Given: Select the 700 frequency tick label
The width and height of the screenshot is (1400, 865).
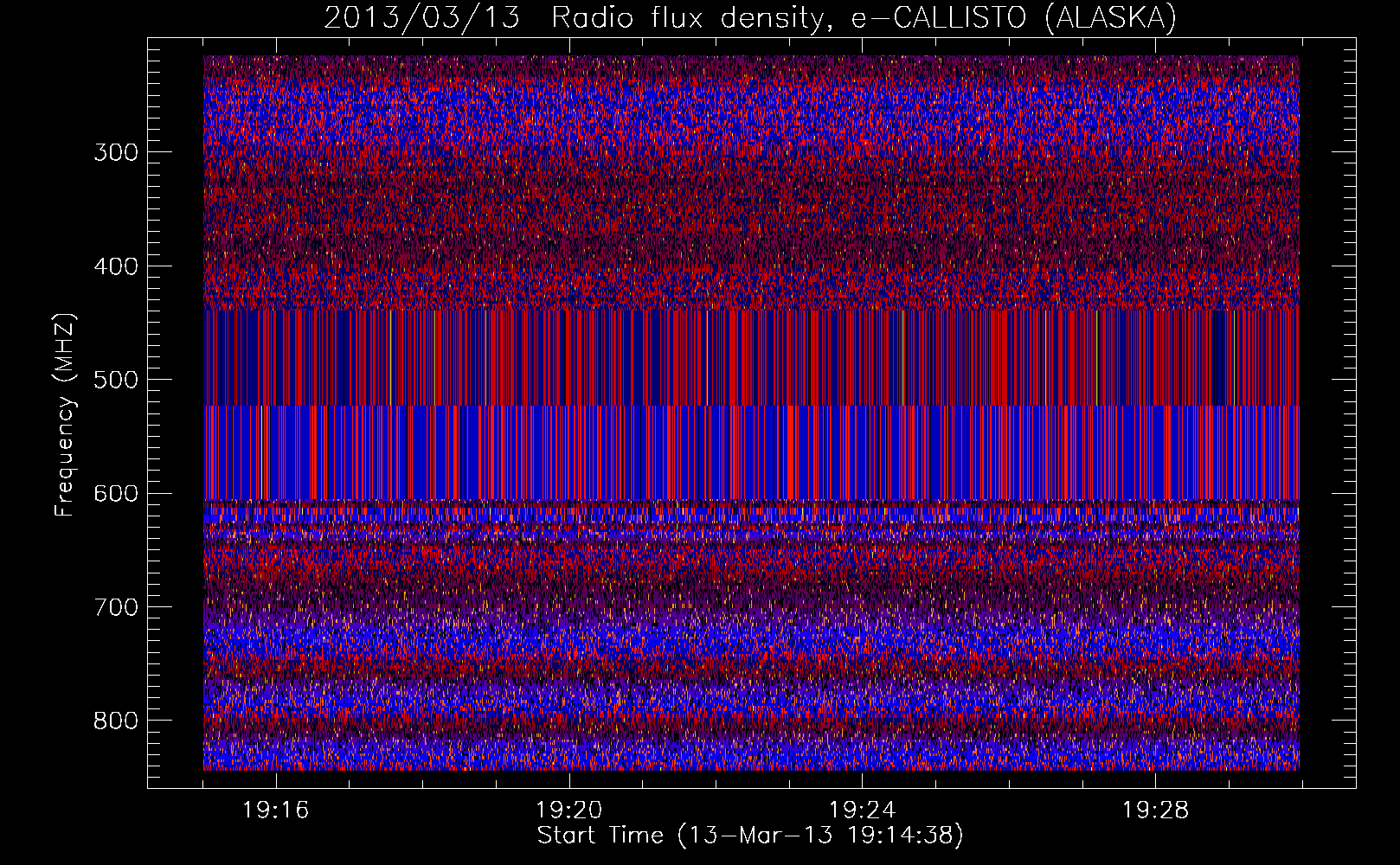Looking at the screenshot, I should (116, 608).
